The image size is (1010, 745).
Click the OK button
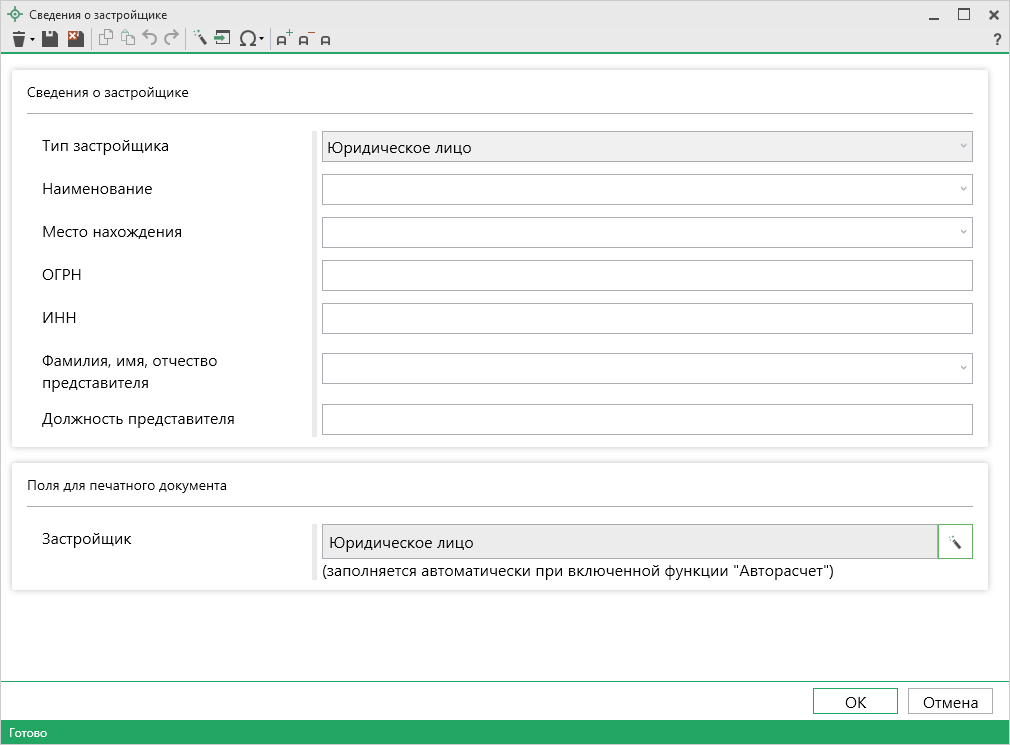(855, 702)
